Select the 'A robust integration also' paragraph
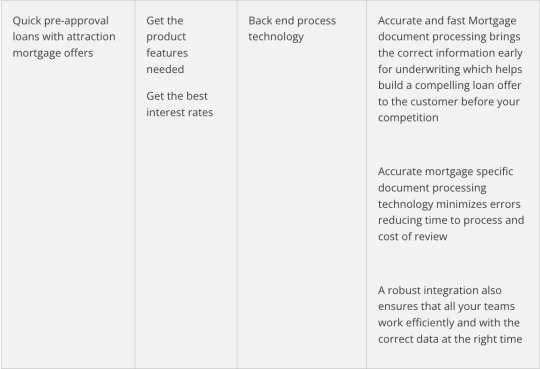The width and height of the screenshot is (540, 369). point(450,315)
